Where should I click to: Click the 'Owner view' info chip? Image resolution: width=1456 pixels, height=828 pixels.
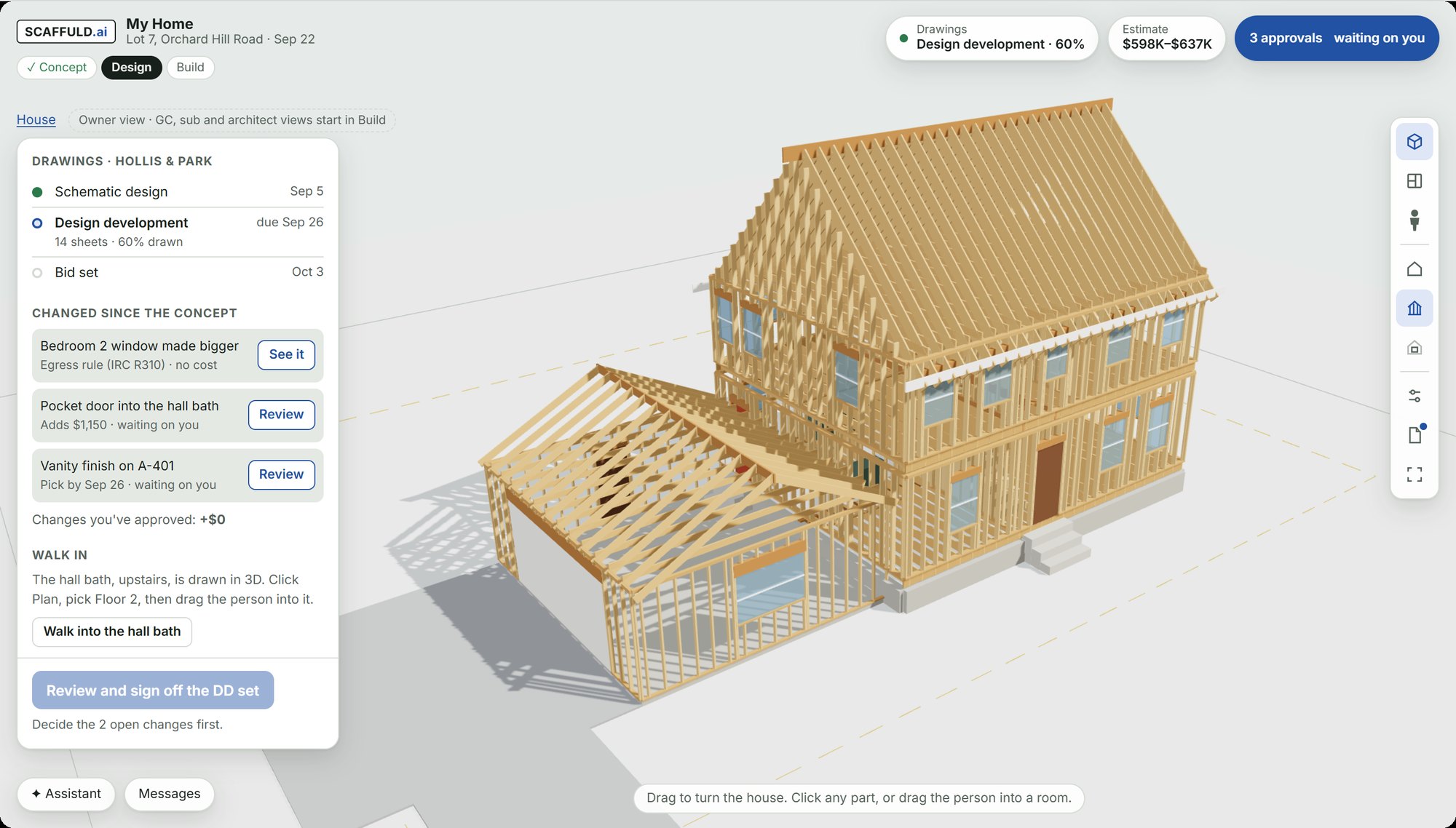tap(232, 120)
